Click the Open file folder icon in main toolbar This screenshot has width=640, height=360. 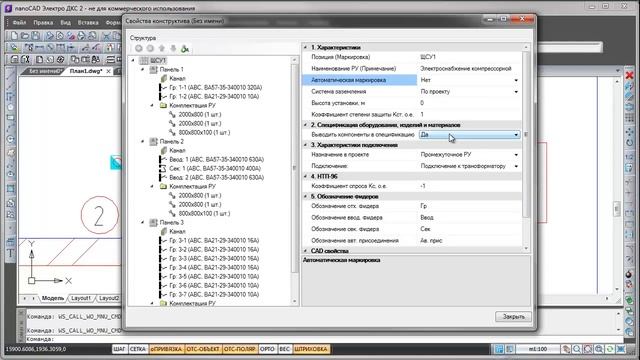coord(25,36)
